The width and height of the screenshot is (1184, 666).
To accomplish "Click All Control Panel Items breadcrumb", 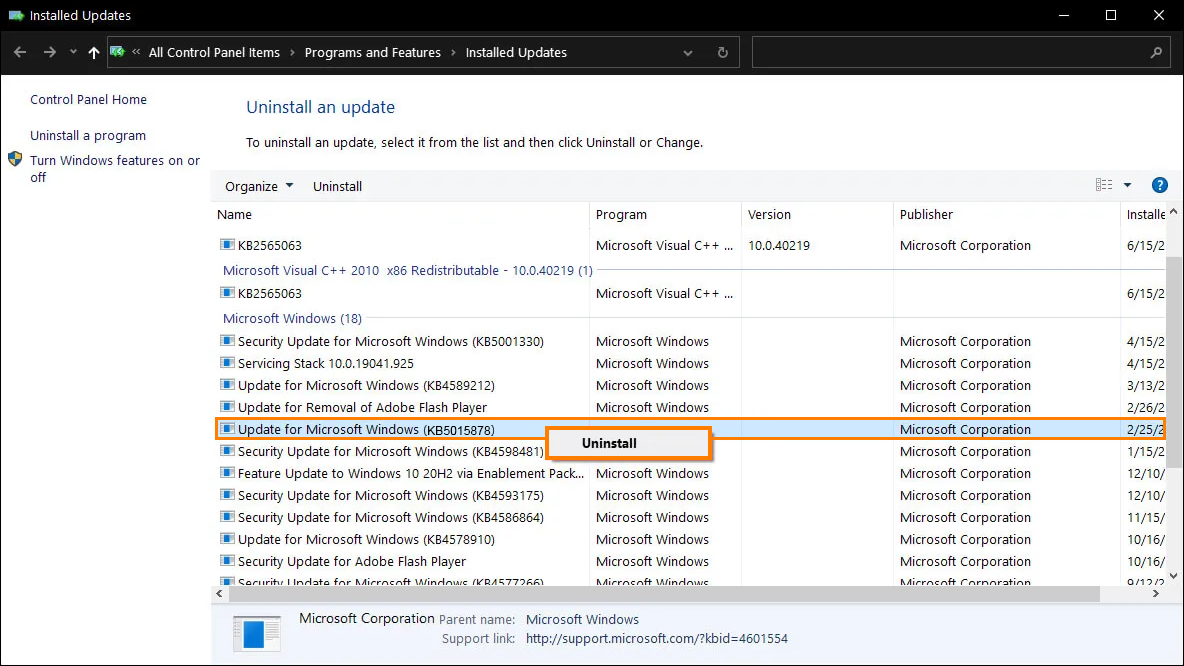I will tap(214, 53).
